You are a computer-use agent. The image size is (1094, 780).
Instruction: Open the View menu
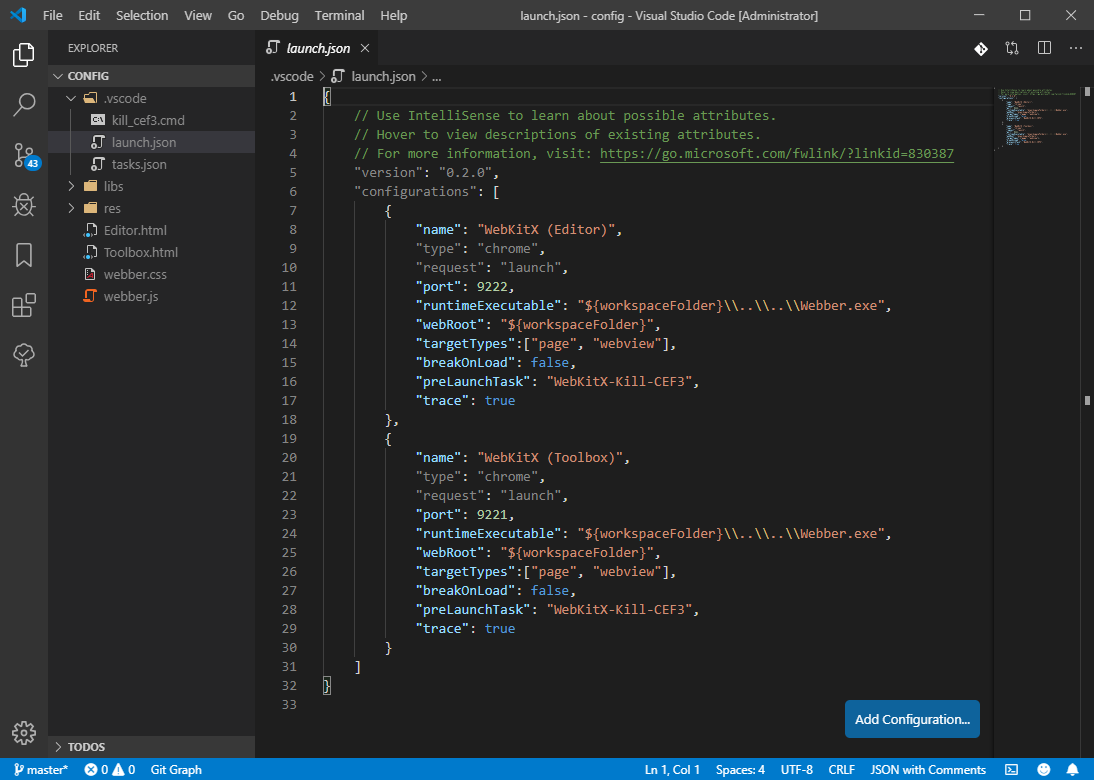click(197, 15)
